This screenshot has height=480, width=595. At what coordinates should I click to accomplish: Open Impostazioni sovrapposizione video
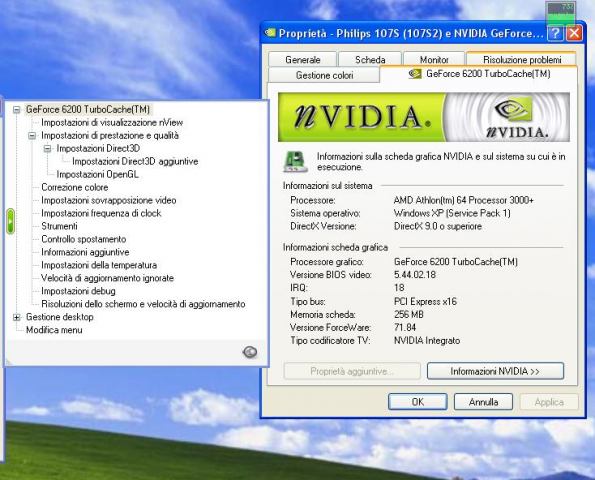pos(109,200)
